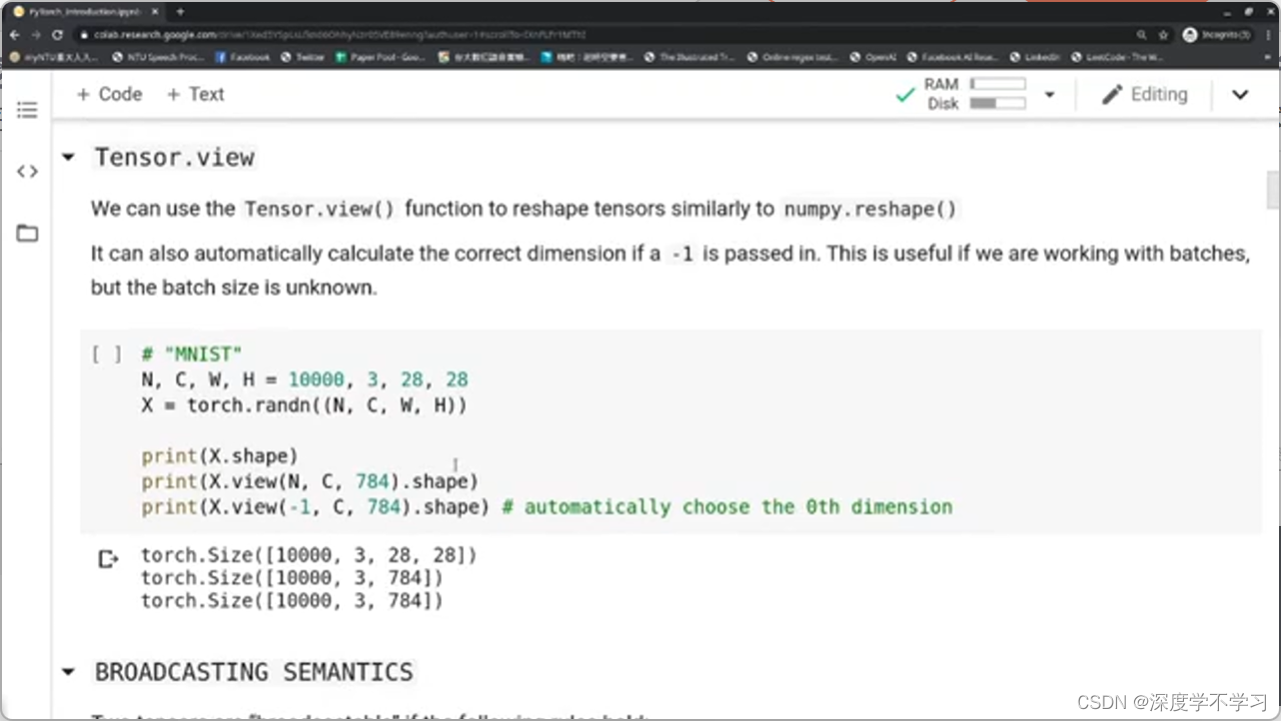Click the '# "MNIST"' comment line
This screenshot has height=721, width=1281.
(192, 354)
